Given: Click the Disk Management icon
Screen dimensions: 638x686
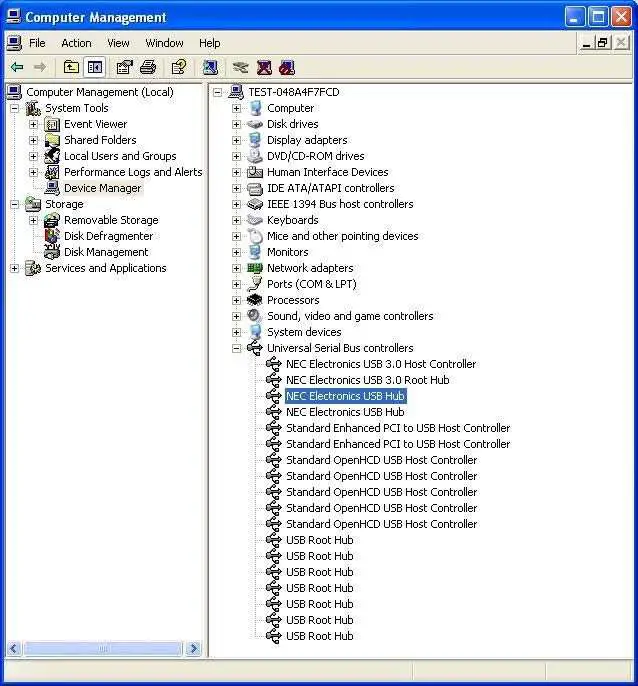Looking at the screenshot, I should (53, 252).
